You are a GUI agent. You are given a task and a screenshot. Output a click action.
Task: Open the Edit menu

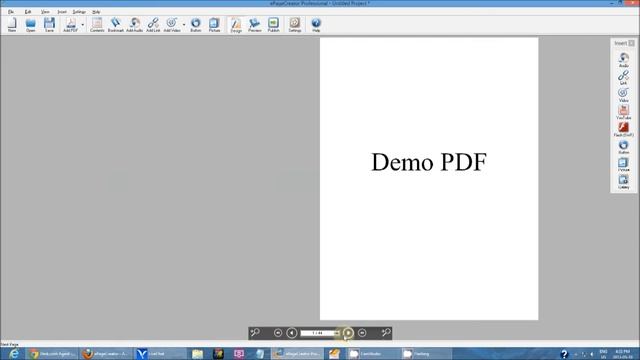coord(28,12)
